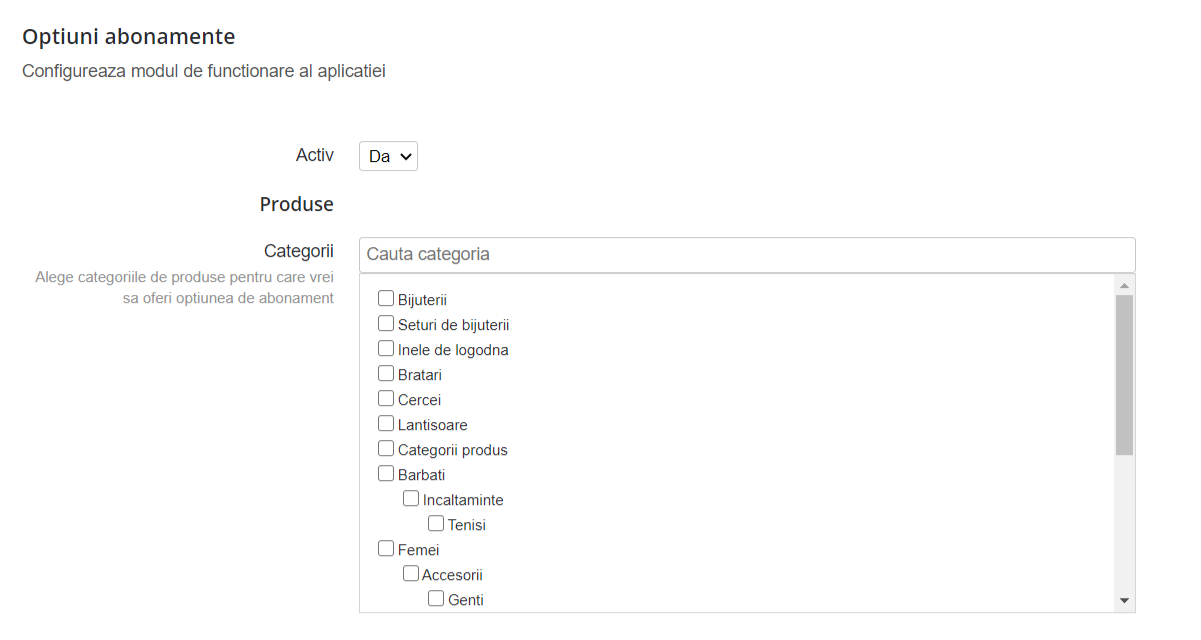The height and width of the screenshot is (640, 1201).
Task: Check the Lantisoare checkbox
Action: pyautogui.click(x=386, y=423)
